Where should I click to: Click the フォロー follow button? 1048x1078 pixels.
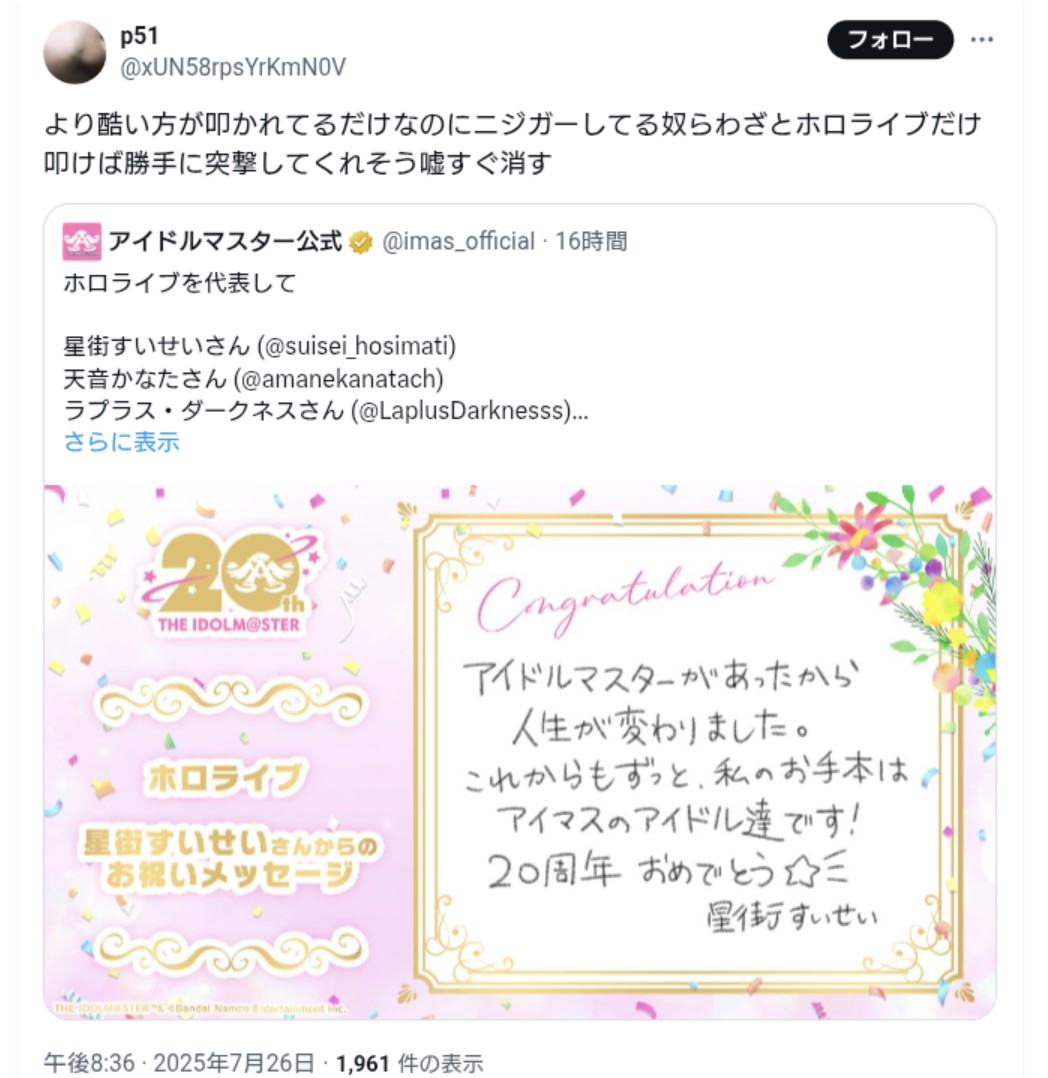coord(890,40)
